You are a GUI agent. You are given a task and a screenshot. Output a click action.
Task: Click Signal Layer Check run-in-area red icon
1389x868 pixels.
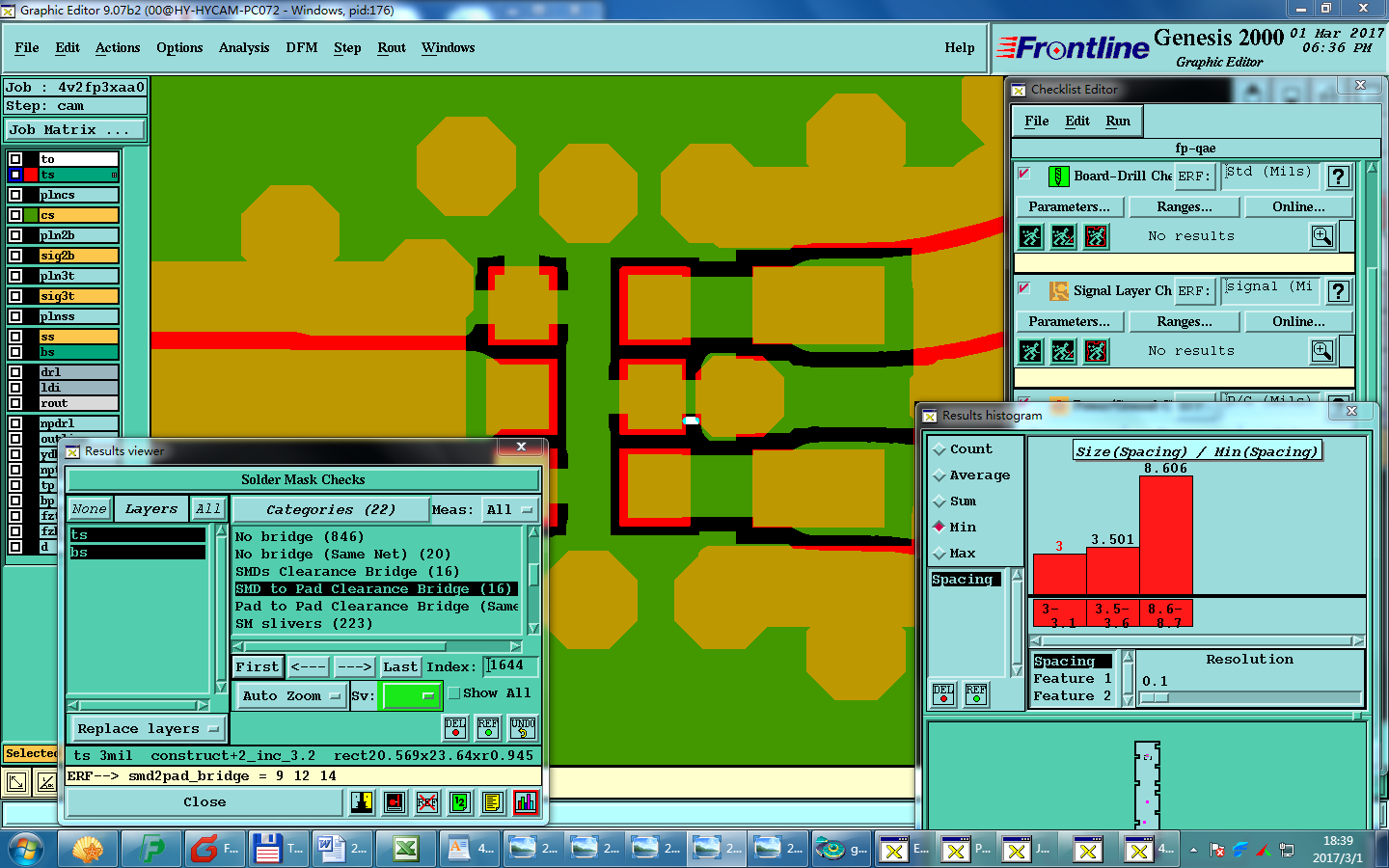pos(1096,351)
